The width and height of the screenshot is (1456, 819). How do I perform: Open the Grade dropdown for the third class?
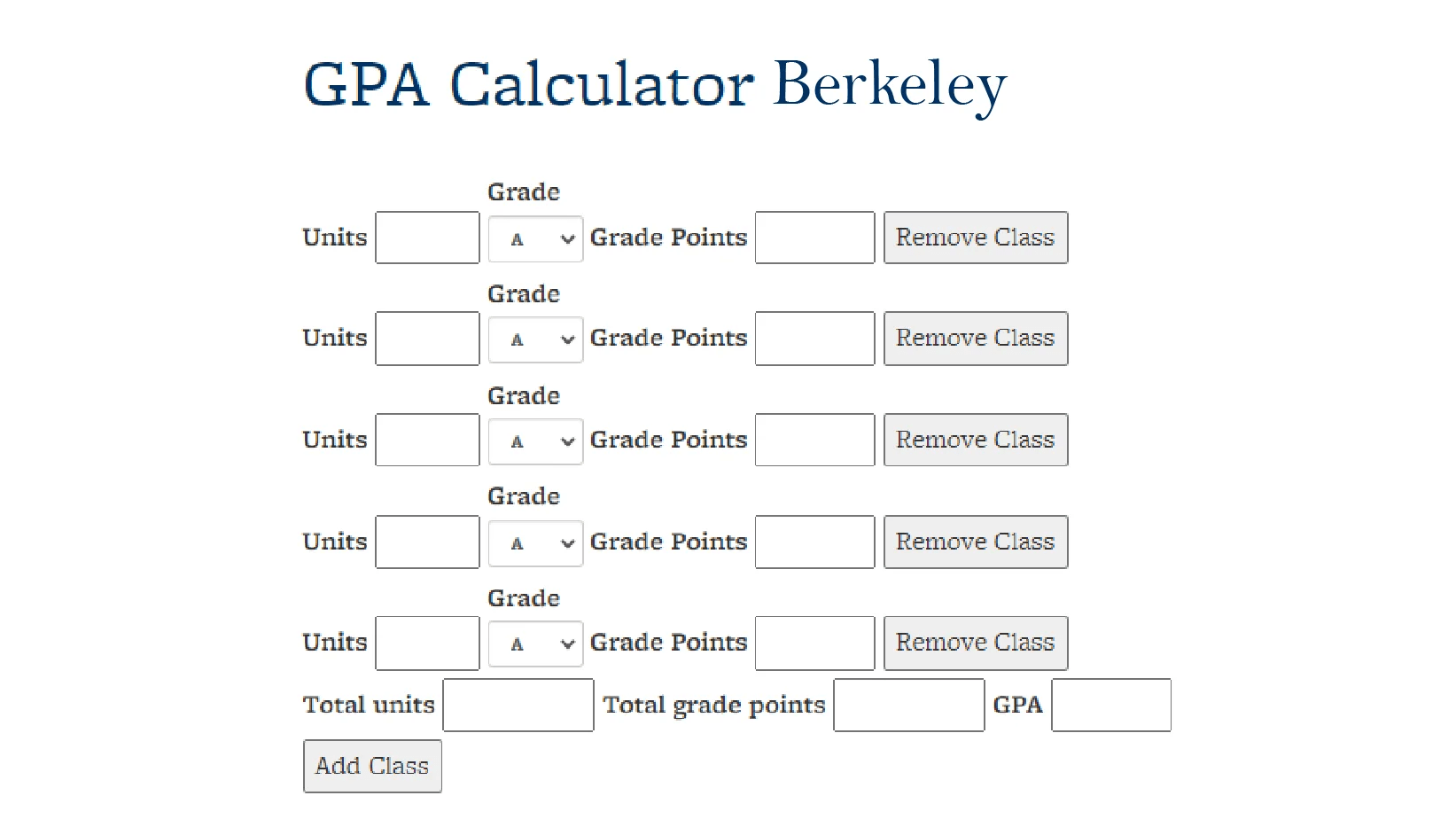pos(534,440)
